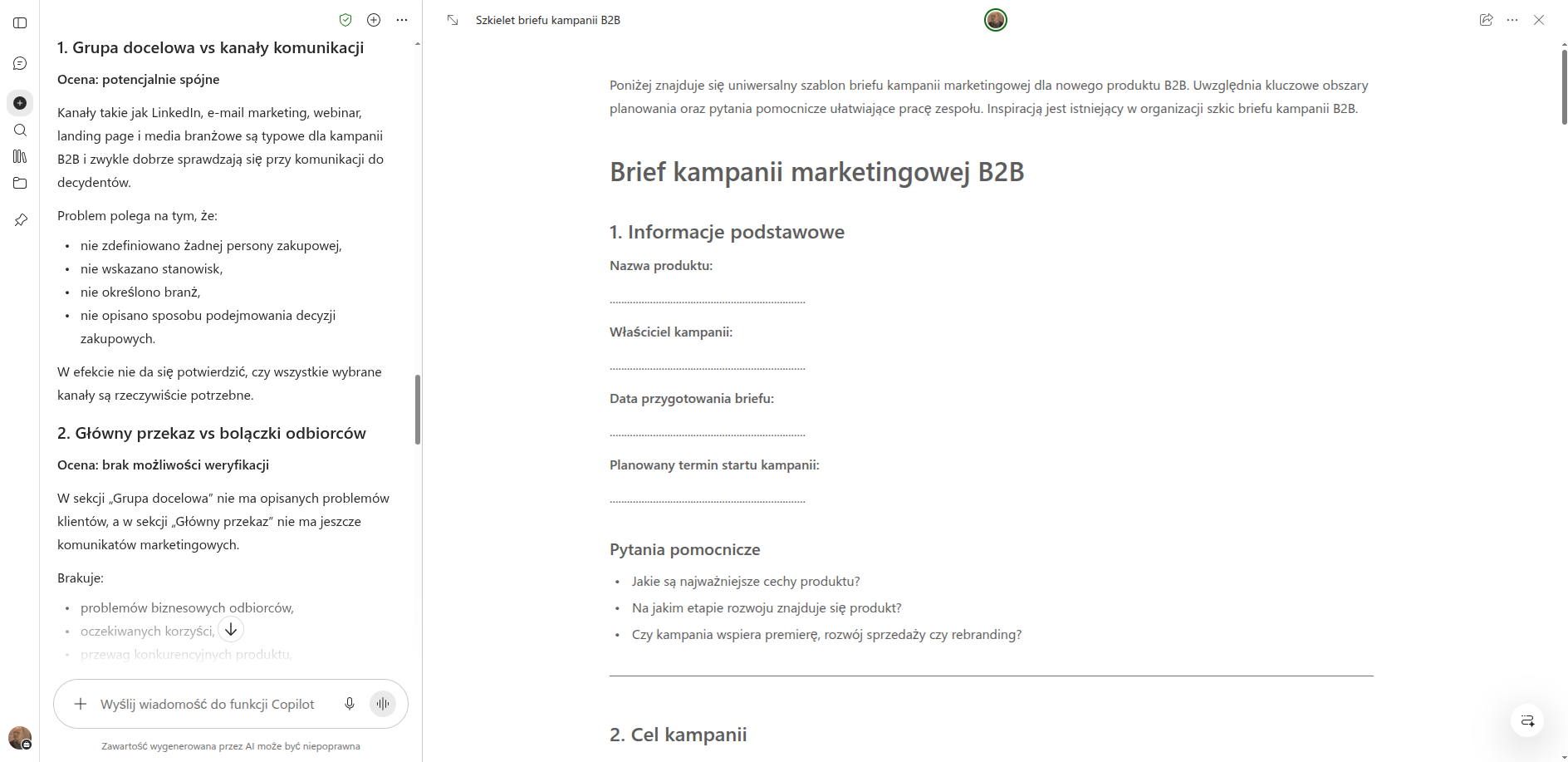This screenshot has height=762, width=1568.
Task: Click the text Ocena: brak możliwości weryfikacji
Action: point(164,465)
